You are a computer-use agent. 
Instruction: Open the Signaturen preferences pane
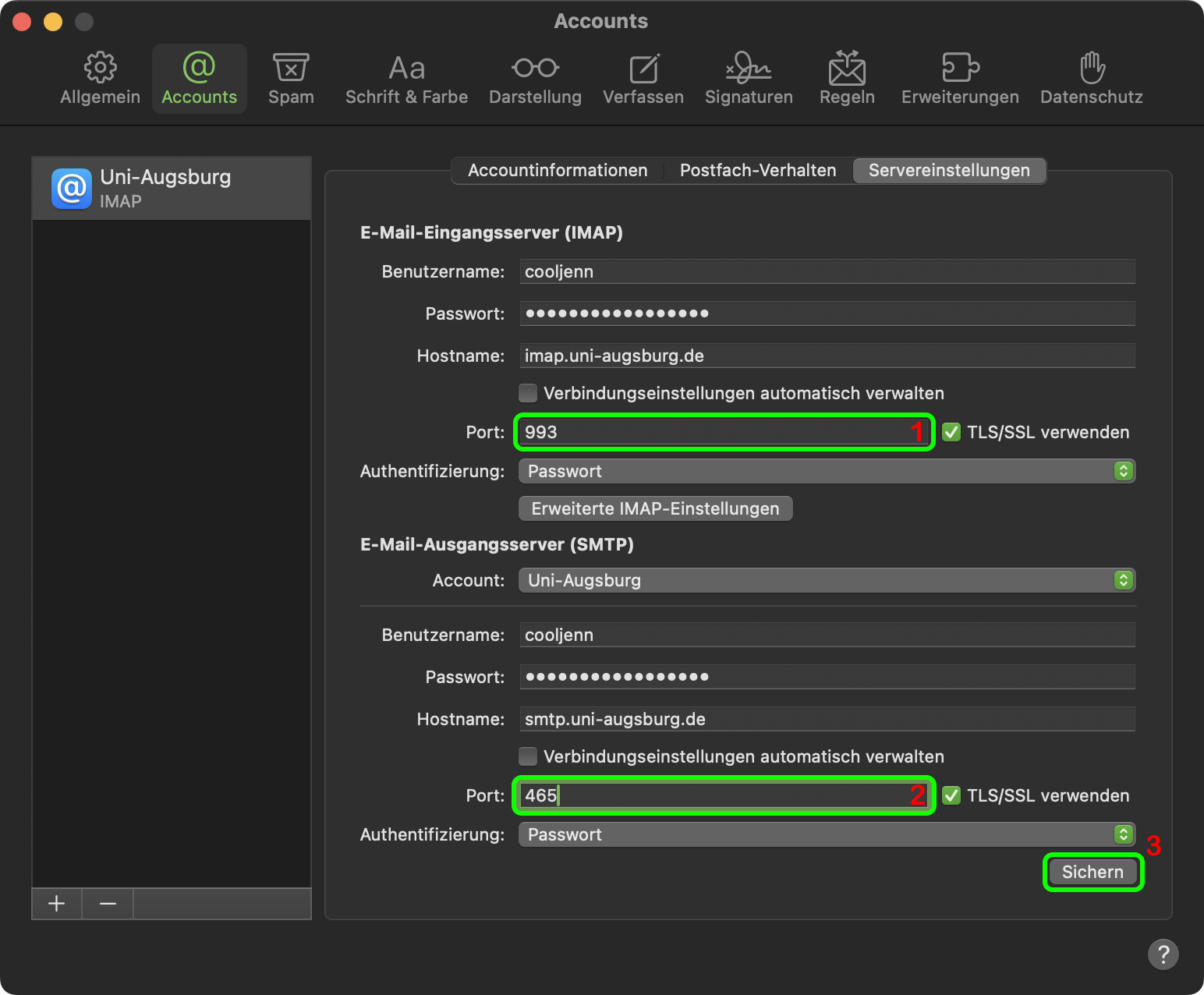click(749, 79)
